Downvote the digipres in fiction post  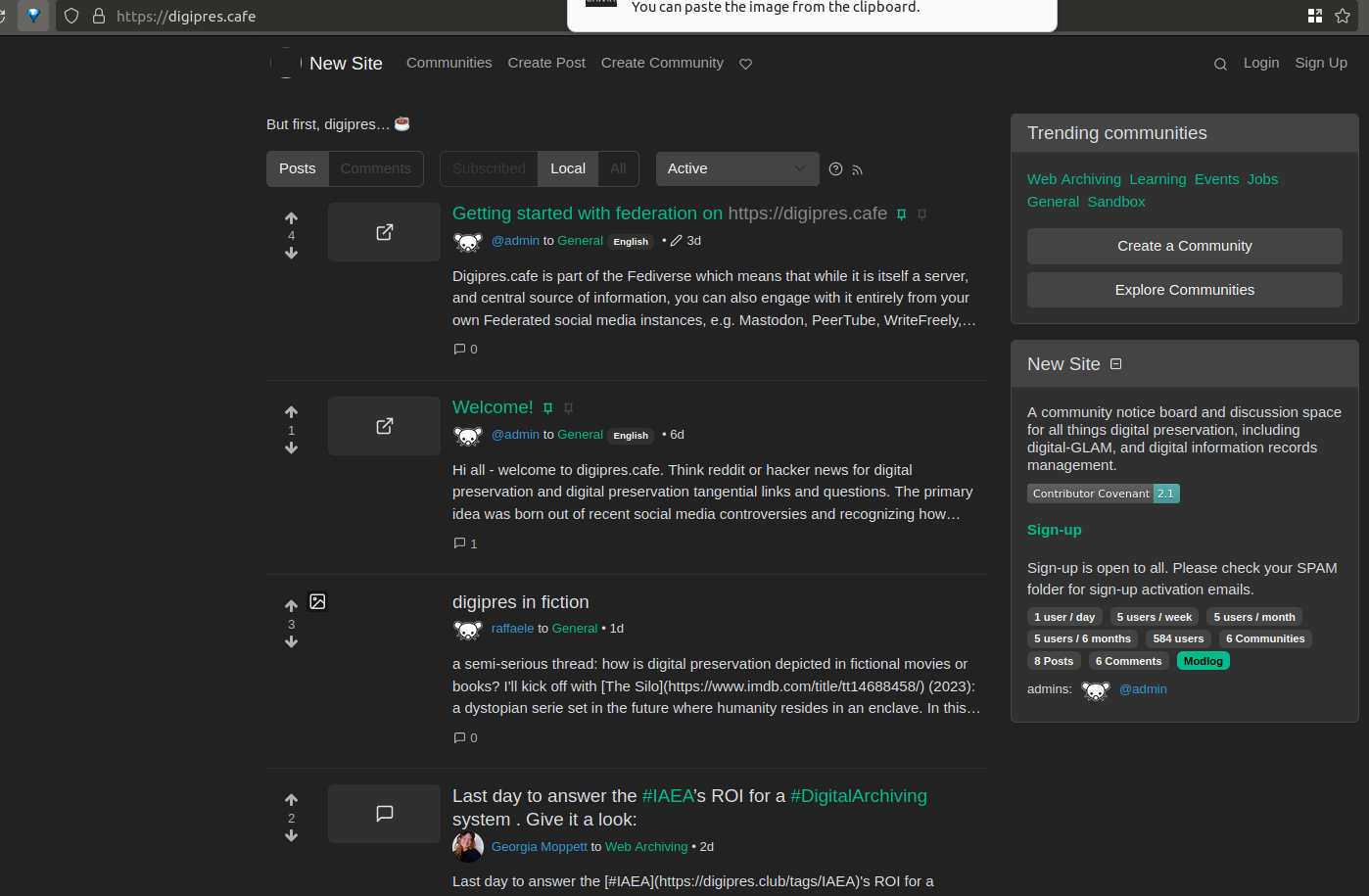tap(291, 642)
